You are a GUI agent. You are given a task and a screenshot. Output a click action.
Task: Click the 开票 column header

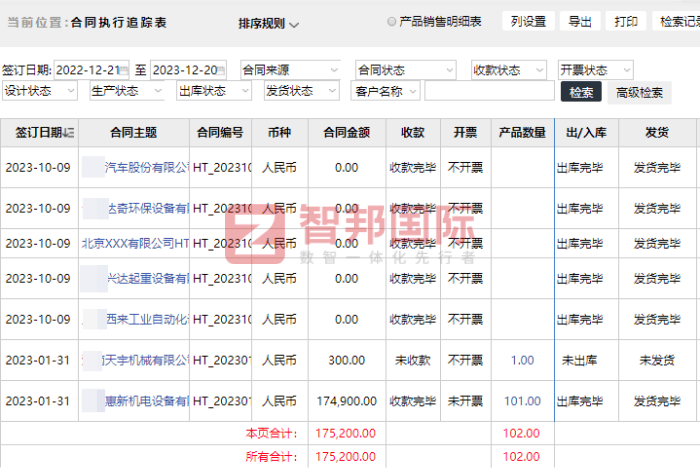(465, 133)
